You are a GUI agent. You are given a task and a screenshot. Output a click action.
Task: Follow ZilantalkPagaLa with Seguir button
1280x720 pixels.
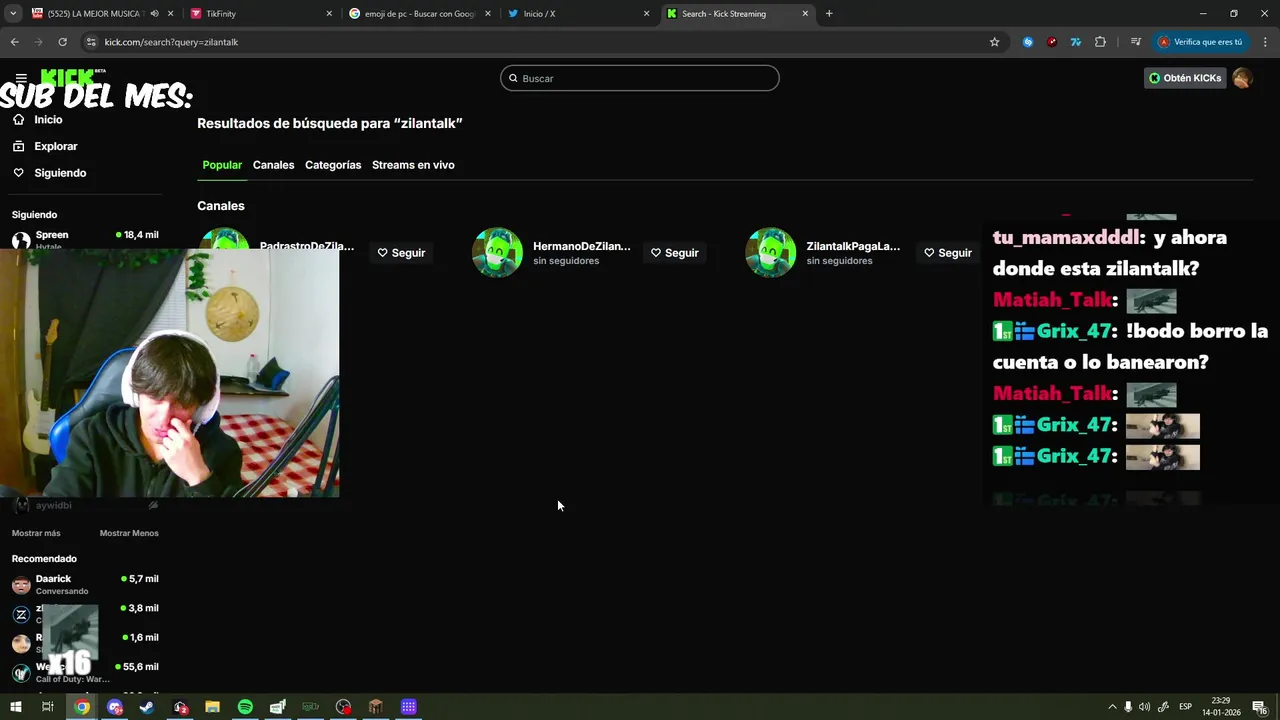pos(948,253)
